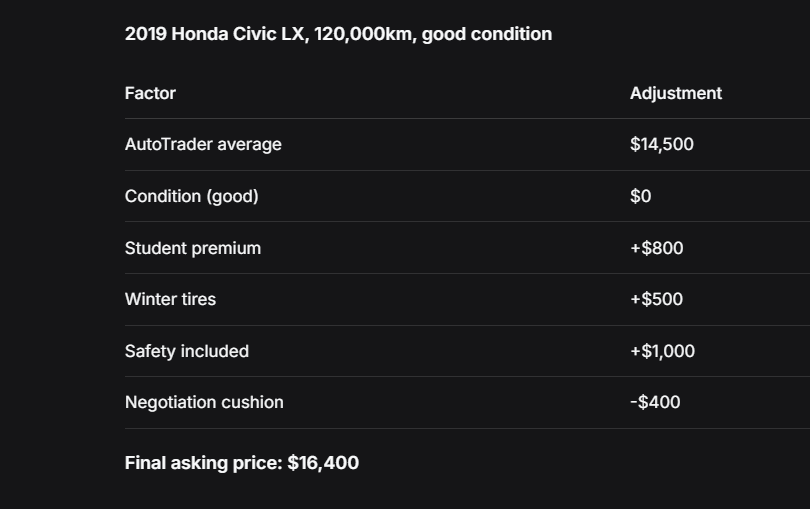The height and width of the screenshot is (509, 810).
Task: Click the $0 adjustment value
Action: (x=640, y=196)
